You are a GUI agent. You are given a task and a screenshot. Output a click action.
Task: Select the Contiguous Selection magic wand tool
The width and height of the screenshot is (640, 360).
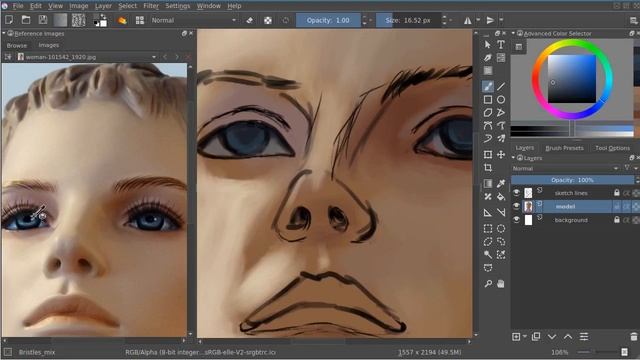(x=488, y=255)
